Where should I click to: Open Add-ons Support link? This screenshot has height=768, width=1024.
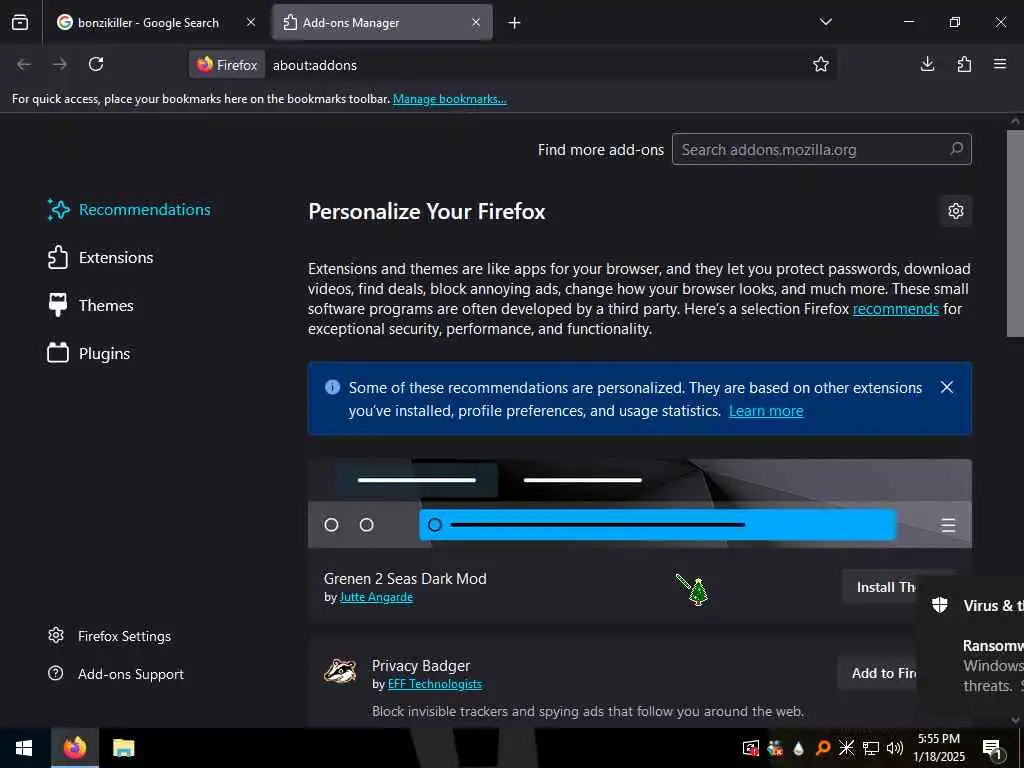tap(117, 674)
